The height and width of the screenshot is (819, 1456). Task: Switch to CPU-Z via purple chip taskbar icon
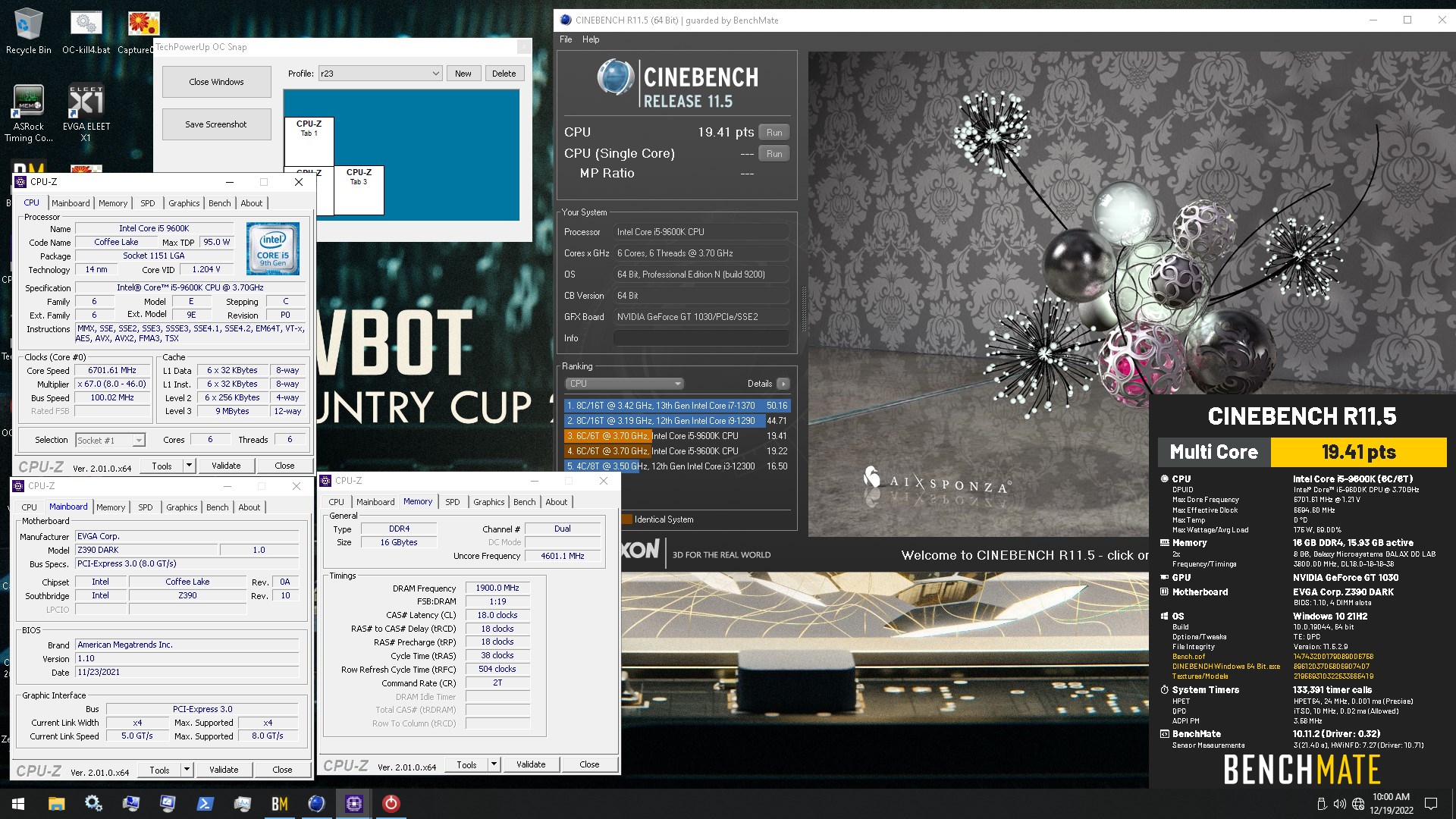coord(353,804)
